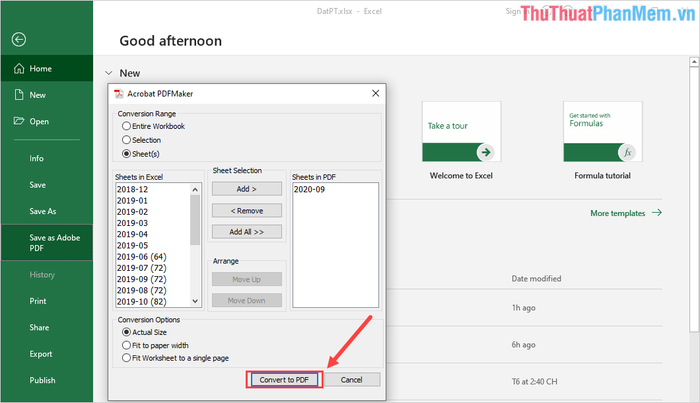Collapse the New section chevron
Screen dimensions: 700x403
(x=108, y=73)
